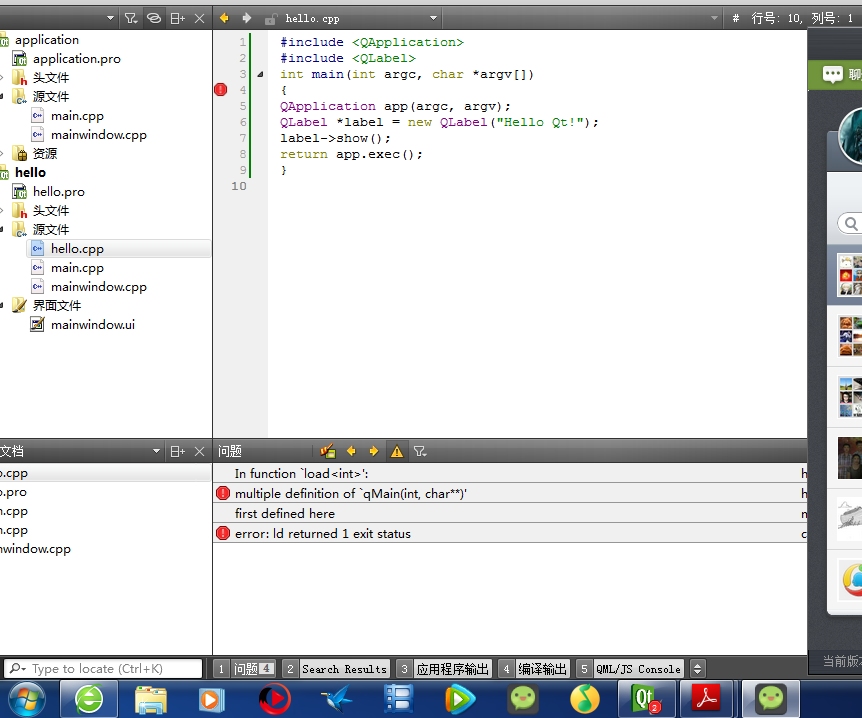Screen dimensions: 862x718
Task: Click the filter tree icon in project panel
Action: [x=130, y=19]
